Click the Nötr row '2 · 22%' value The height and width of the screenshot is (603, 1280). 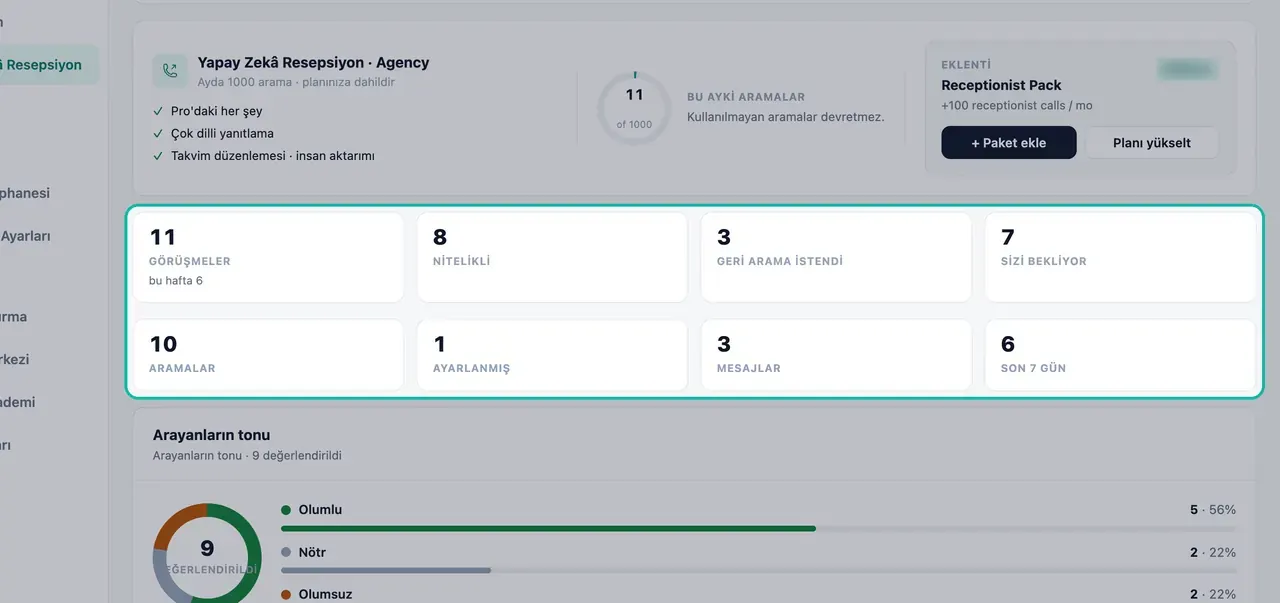pyautogui.click(x=1213, y=552)
